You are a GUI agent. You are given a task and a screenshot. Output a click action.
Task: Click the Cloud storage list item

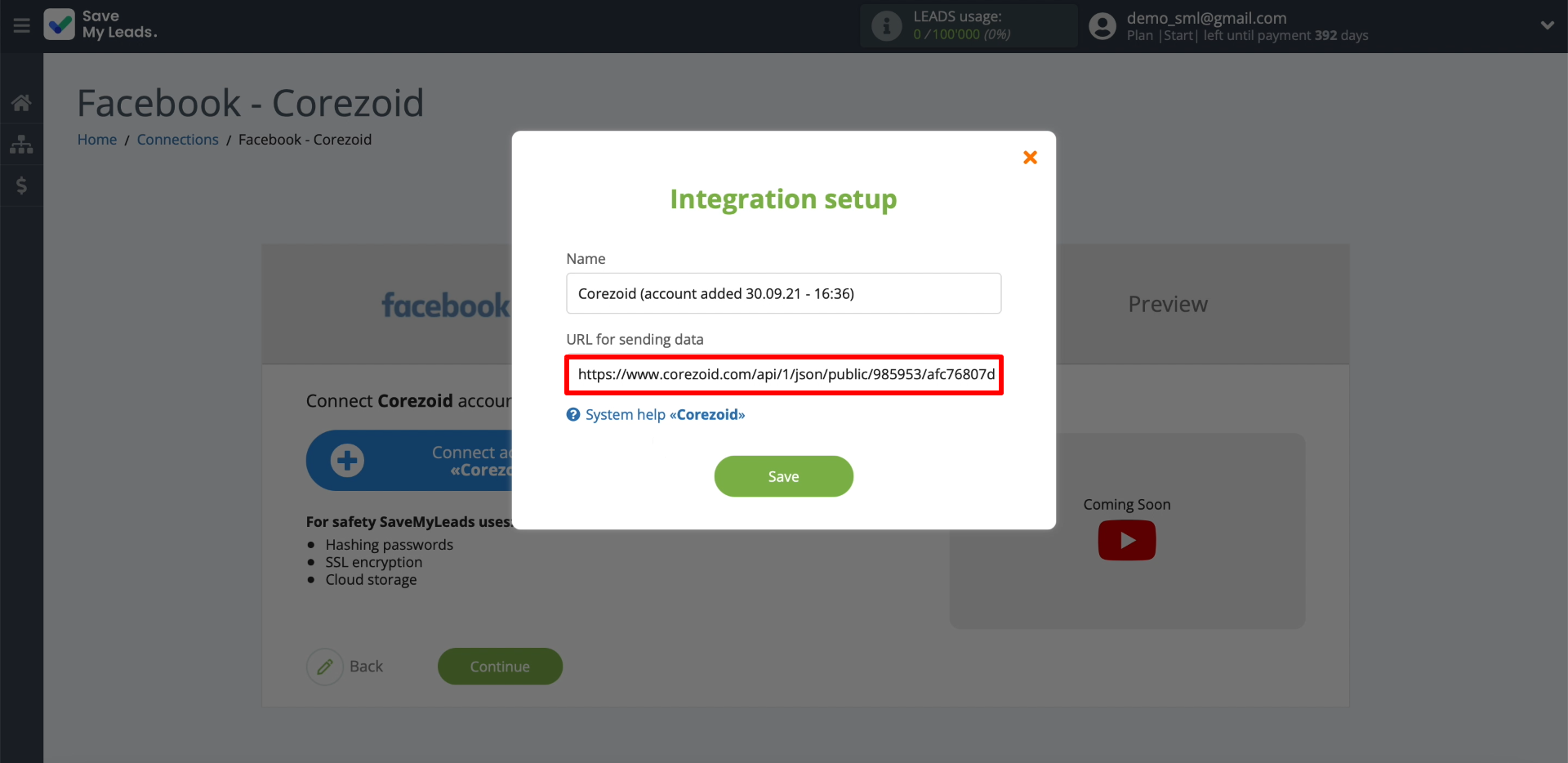point(371,580)
